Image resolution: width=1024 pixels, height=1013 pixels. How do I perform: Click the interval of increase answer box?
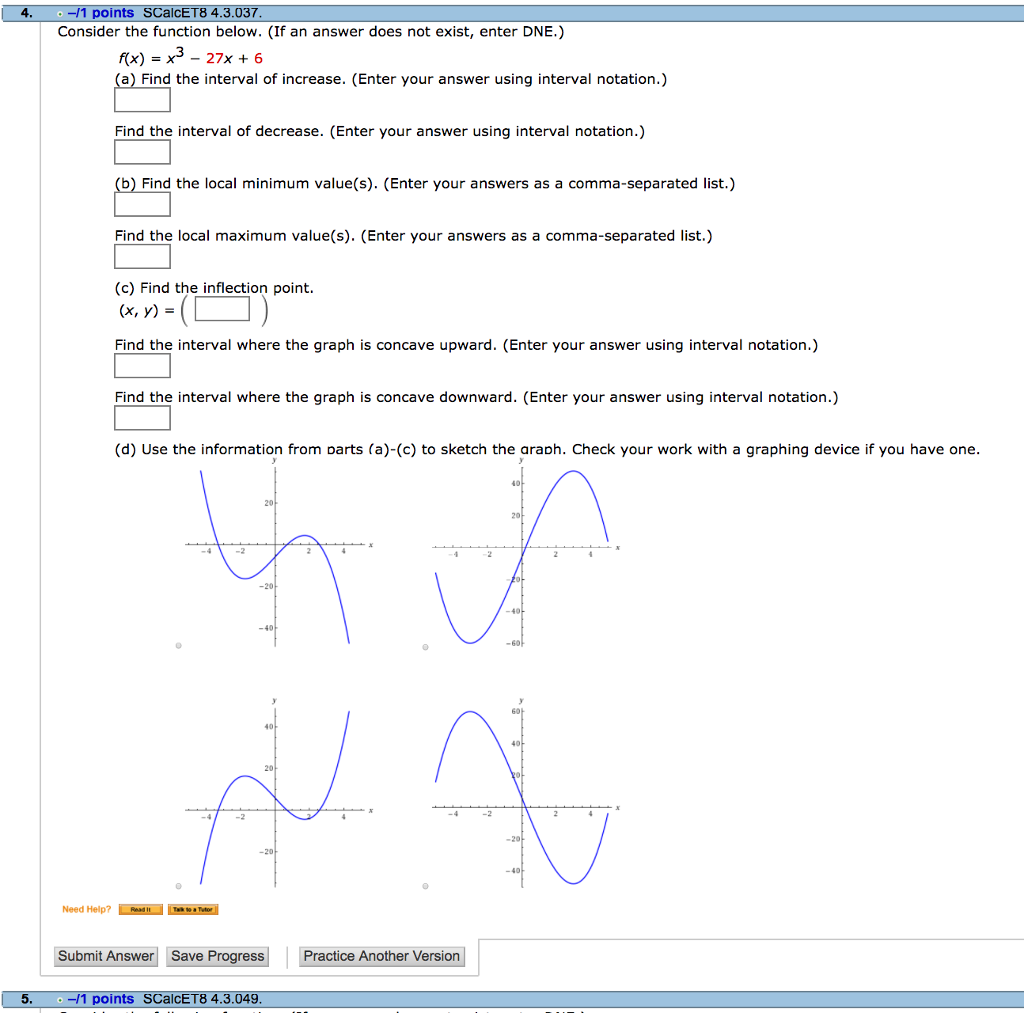tap(142, 100)
